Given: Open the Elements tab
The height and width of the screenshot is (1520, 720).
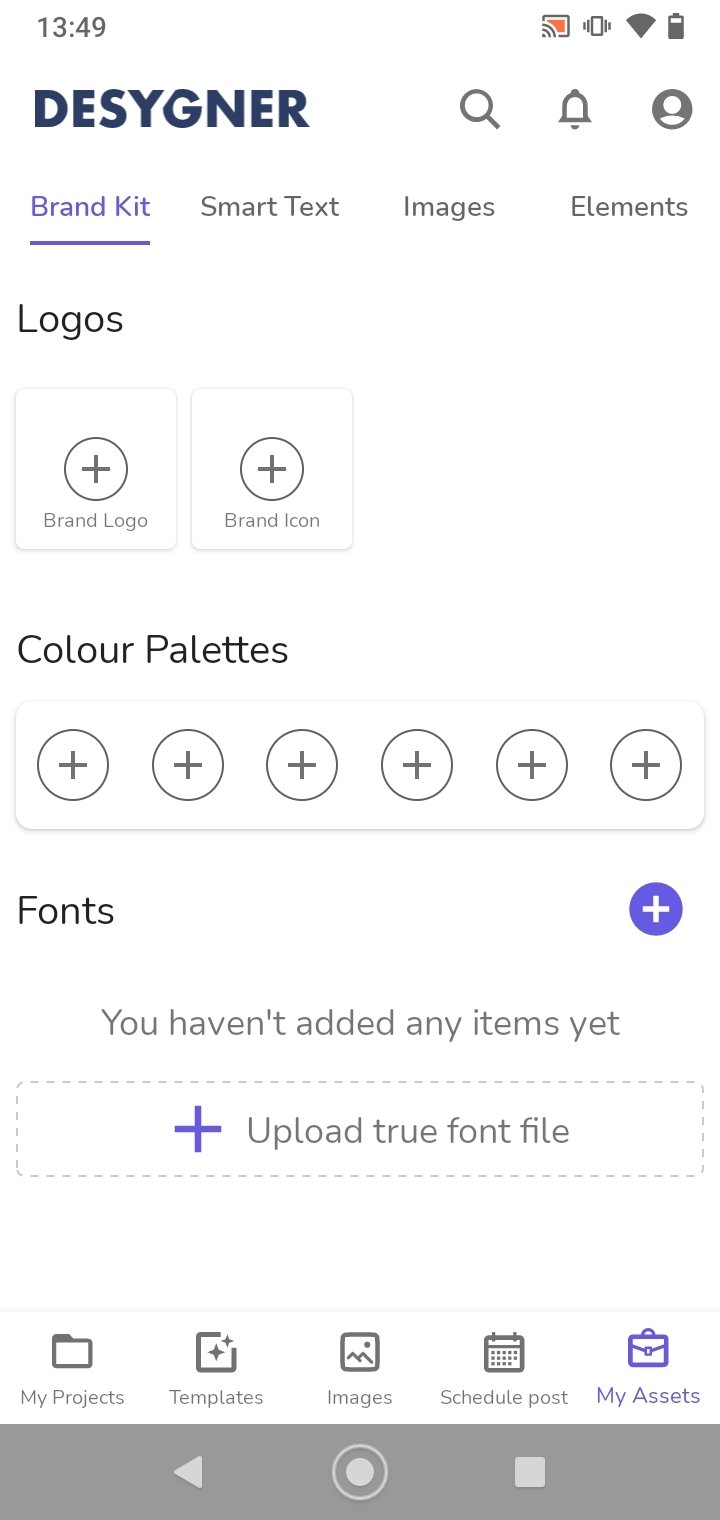Looking at the screenshot, I should click(x=629, y=207).
